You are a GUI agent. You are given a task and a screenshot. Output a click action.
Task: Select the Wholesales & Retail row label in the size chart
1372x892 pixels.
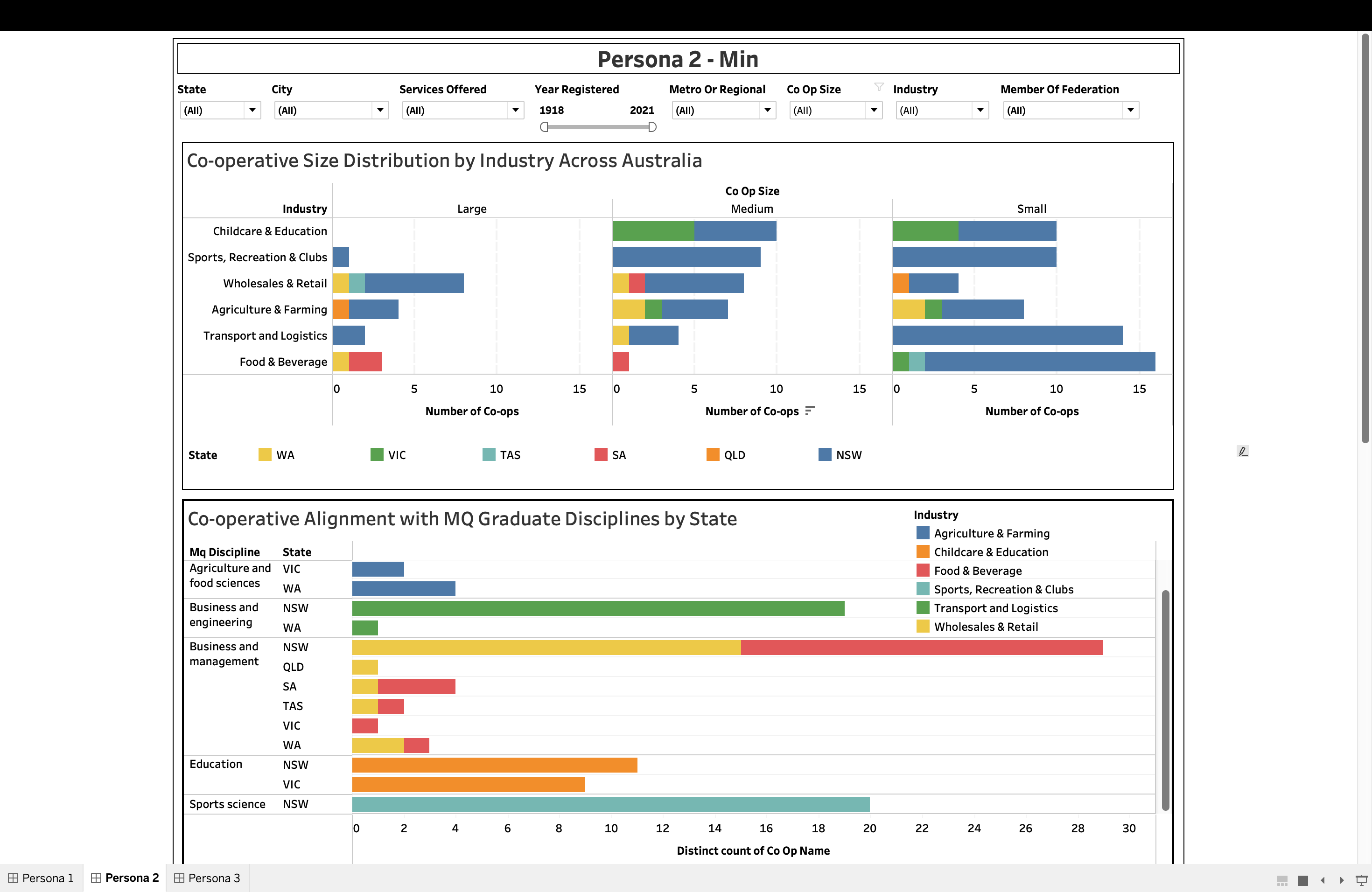(275, 284)
